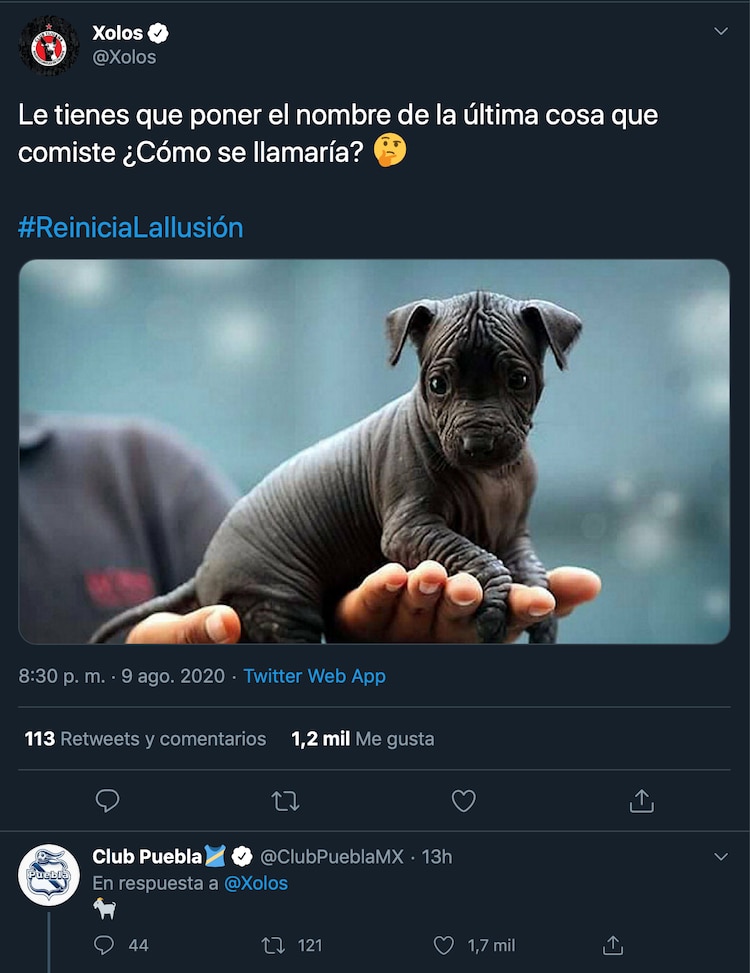750x973 pixels.
Task: Click the Xolos profile avatar
Action: 48,46
